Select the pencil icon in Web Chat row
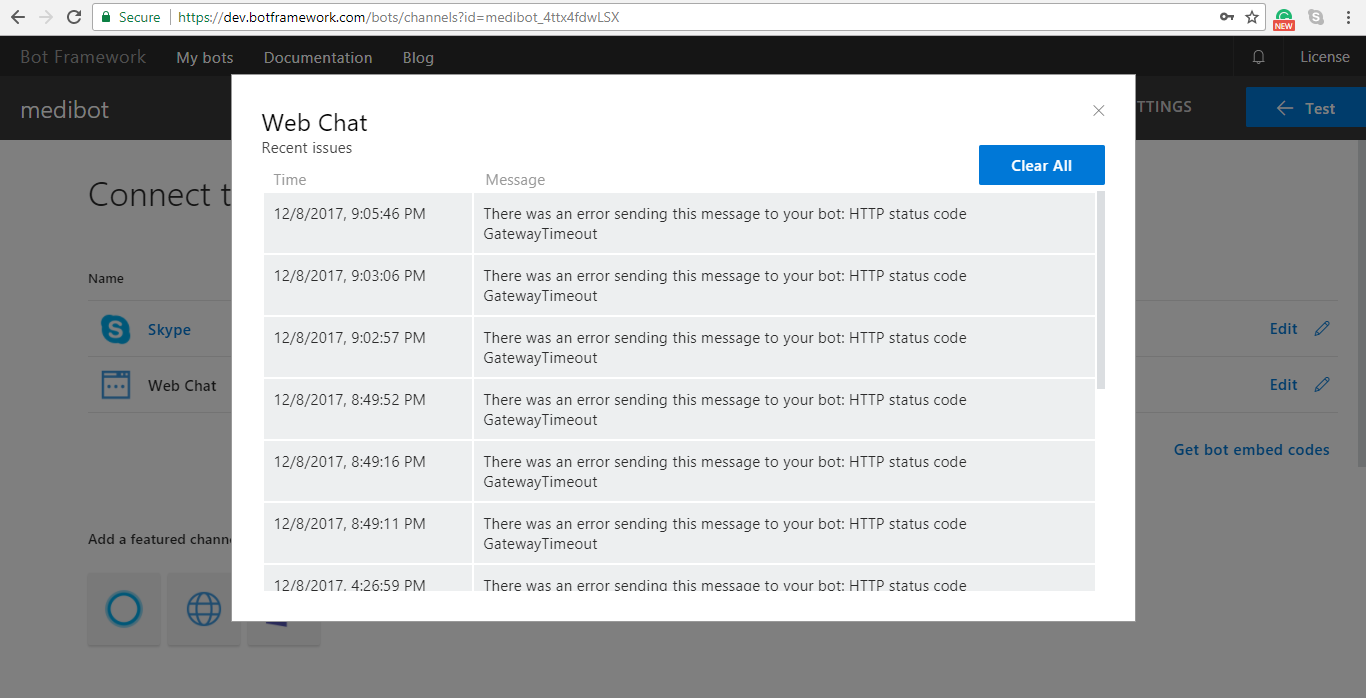Viewport: 1366px width, 698px height. 1322,384
